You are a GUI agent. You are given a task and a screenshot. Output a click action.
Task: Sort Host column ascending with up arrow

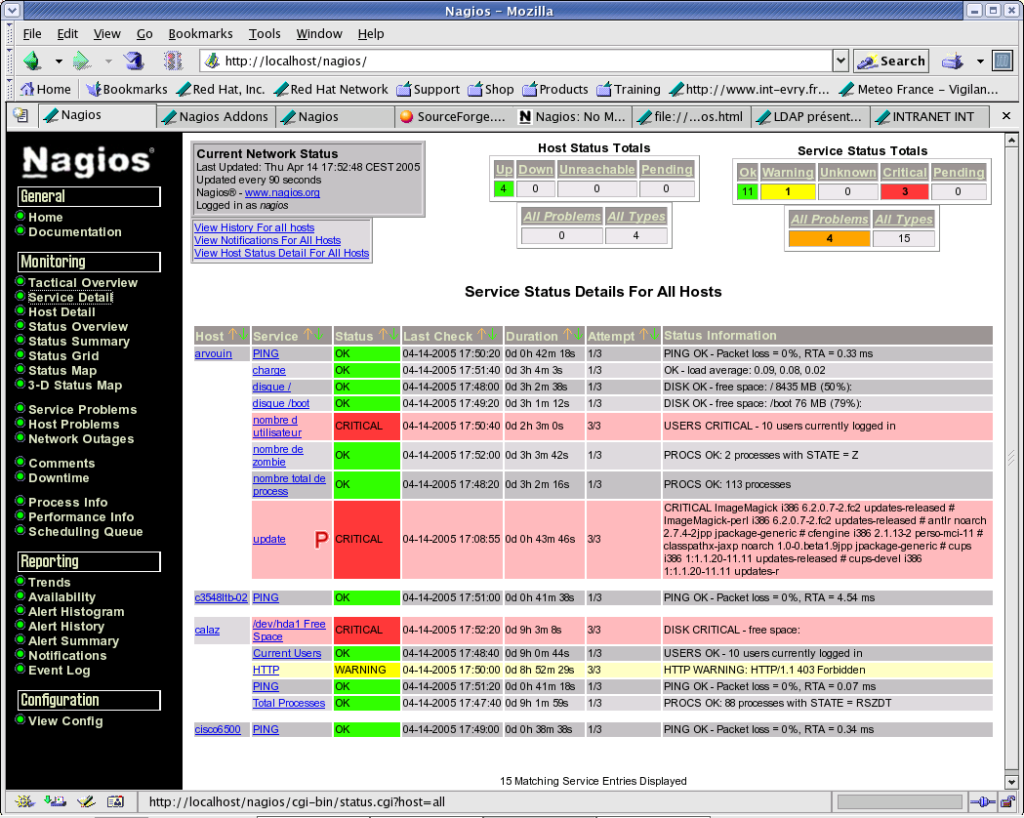point(233,336)
